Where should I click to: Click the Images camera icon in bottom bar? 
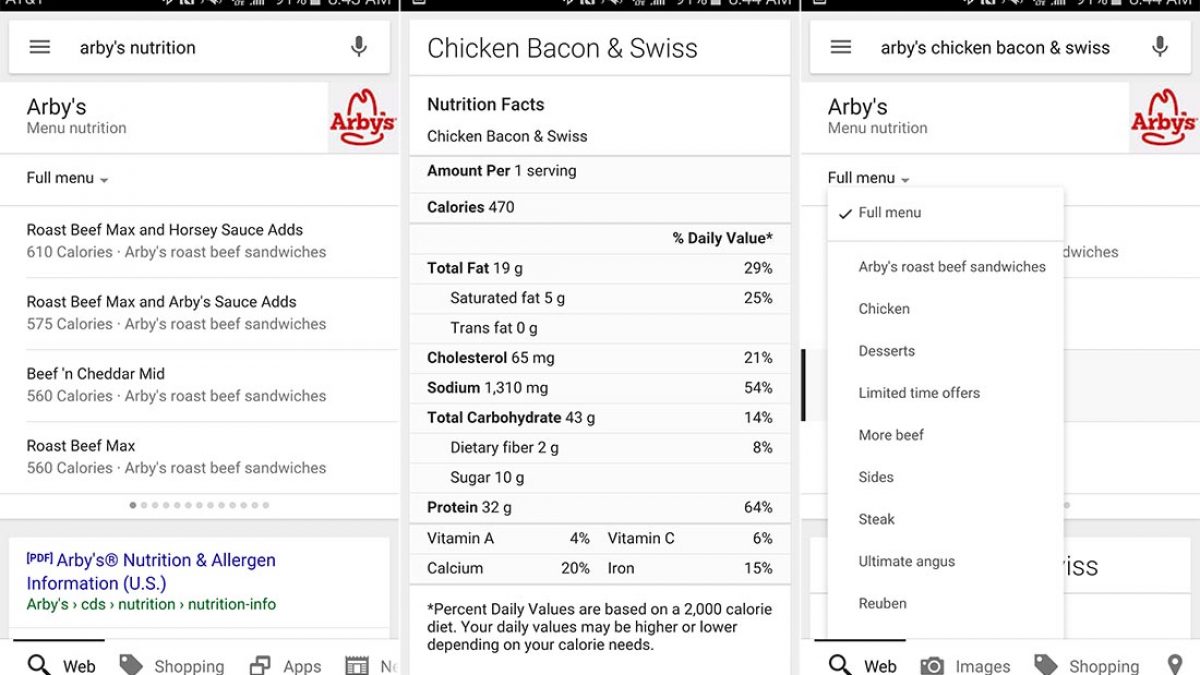[932, 665]
